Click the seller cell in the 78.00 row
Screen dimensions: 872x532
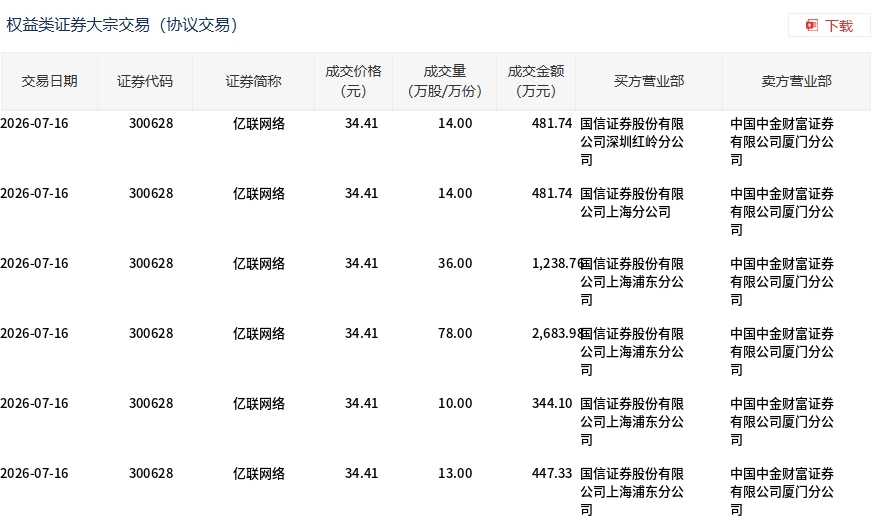[x=782, y=352]
